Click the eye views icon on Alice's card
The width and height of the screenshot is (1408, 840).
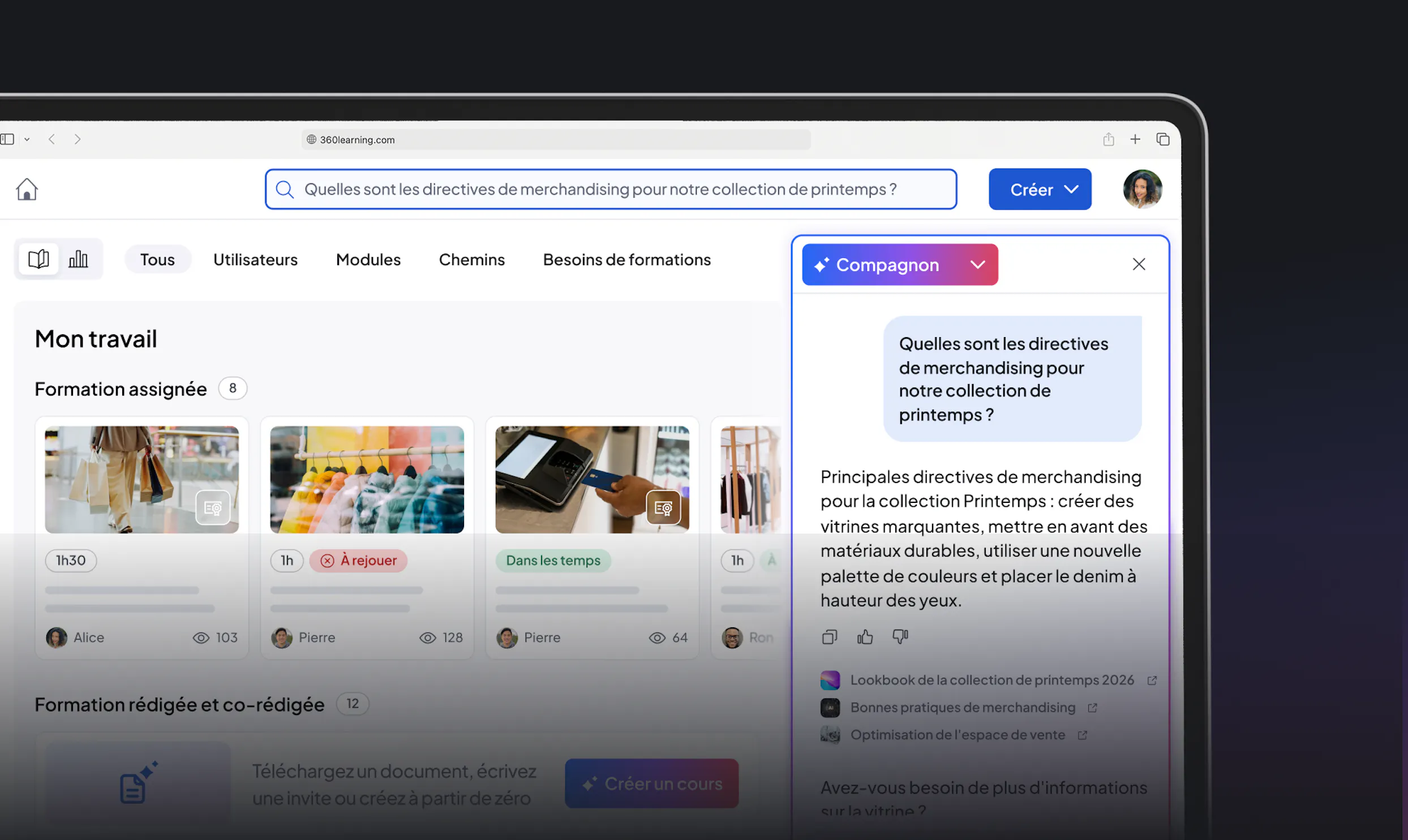[x=201, y=638]
